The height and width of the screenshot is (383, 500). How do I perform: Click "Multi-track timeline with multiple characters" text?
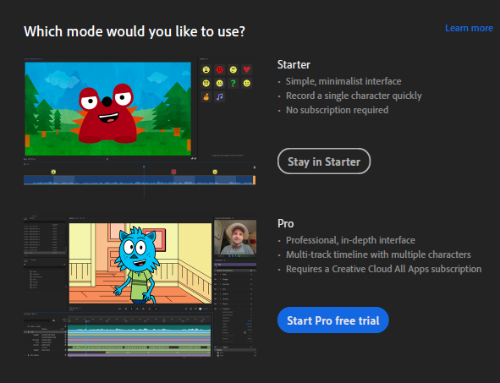click(x=378, y=255)
